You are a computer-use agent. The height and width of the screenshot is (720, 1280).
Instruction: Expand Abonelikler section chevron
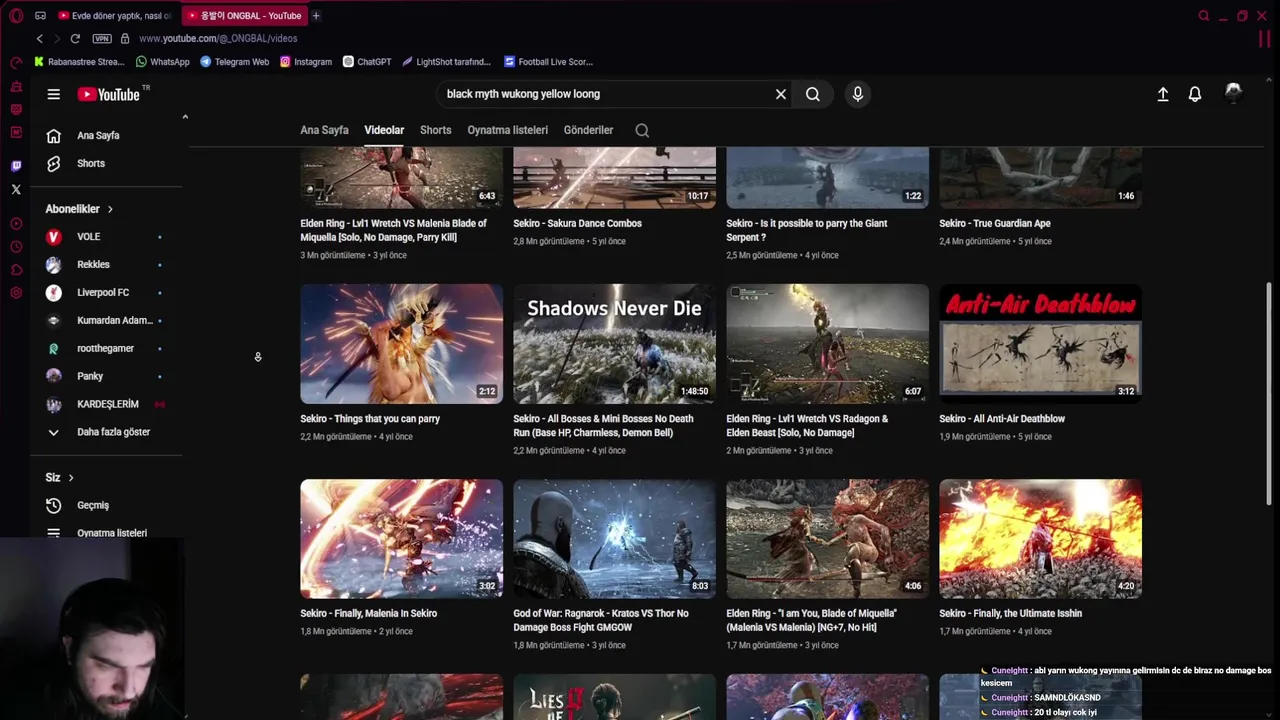point(110,209)
